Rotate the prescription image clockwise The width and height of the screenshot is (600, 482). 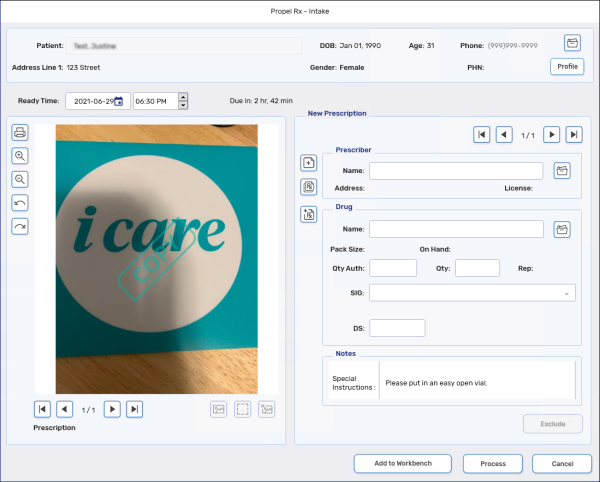20,226
